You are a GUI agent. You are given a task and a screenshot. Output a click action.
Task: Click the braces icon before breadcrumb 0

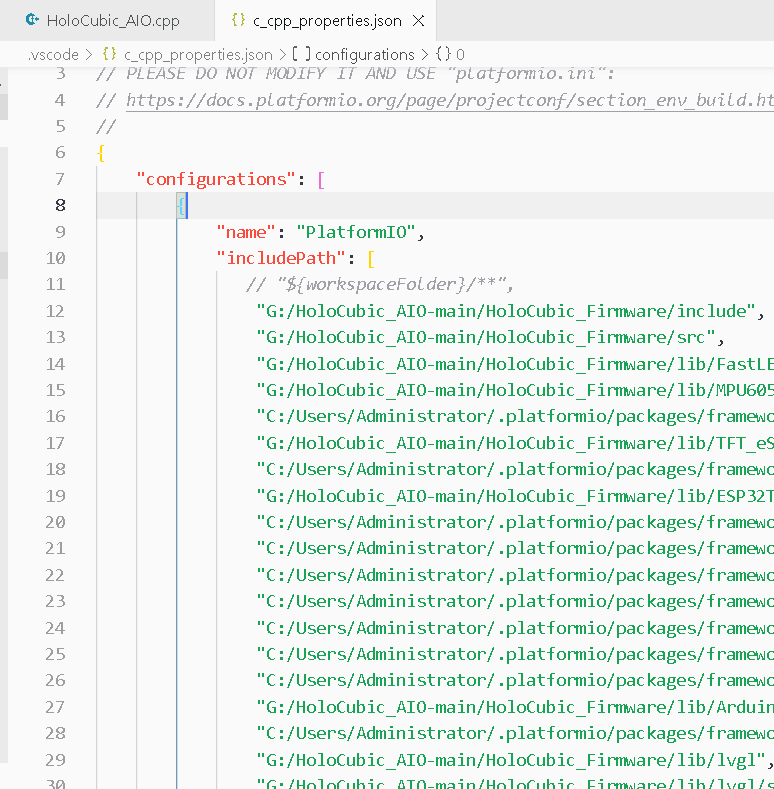pyautogui.click(x=443, y=54)
